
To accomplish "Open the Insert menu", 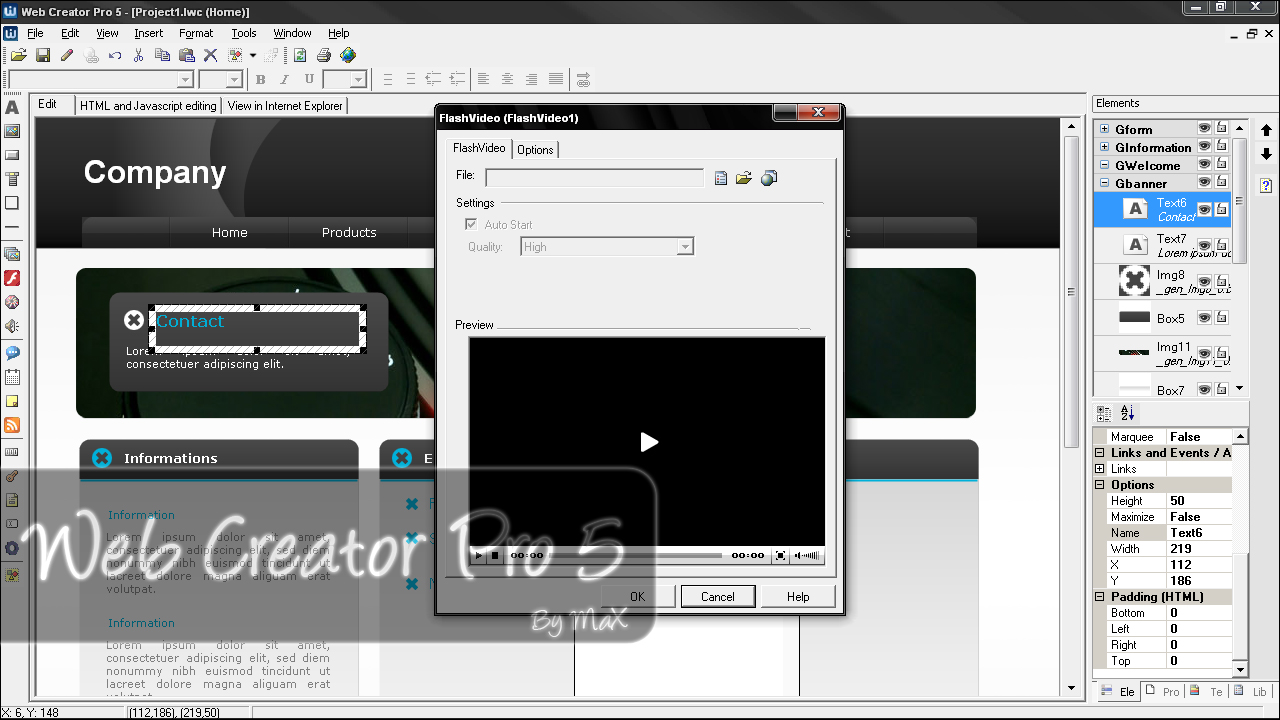I will tap(148, 33).
